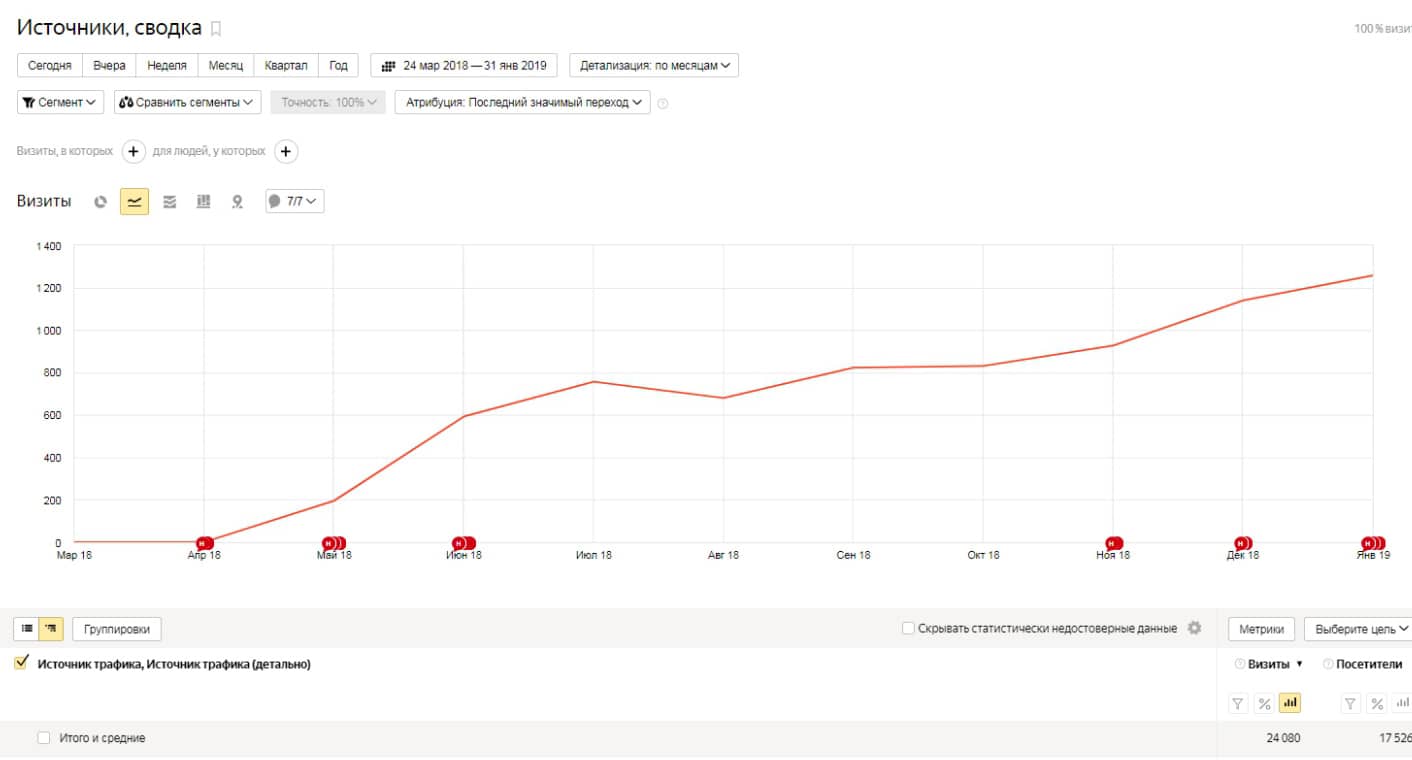Open Детализация: по месяцам dropdown
The height and width of the screenshot is (760, 1412).
[654, 65]
